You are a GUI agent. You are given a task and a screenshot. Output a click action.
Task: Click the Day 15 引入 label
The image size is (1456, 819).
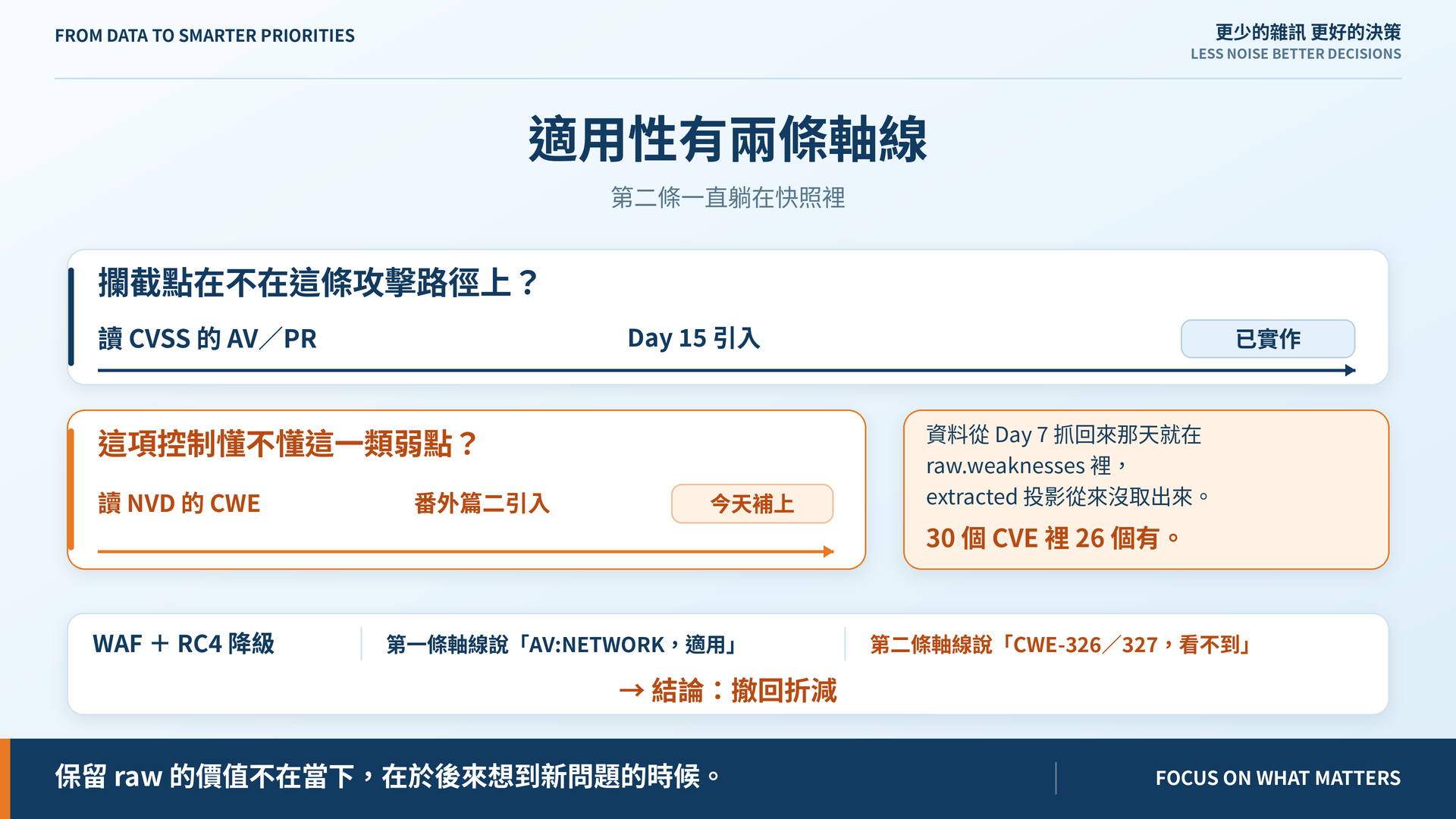pyautogui.click(x=694, y=338)
